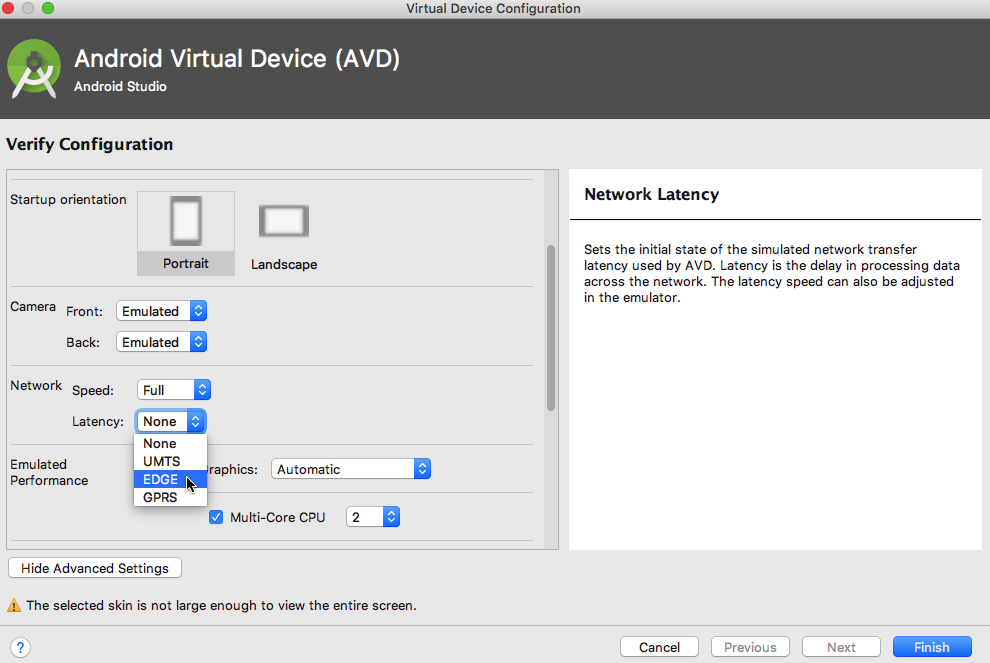Open the Front camera dropdown
990x663 pixels.
[x=161, y=311]
